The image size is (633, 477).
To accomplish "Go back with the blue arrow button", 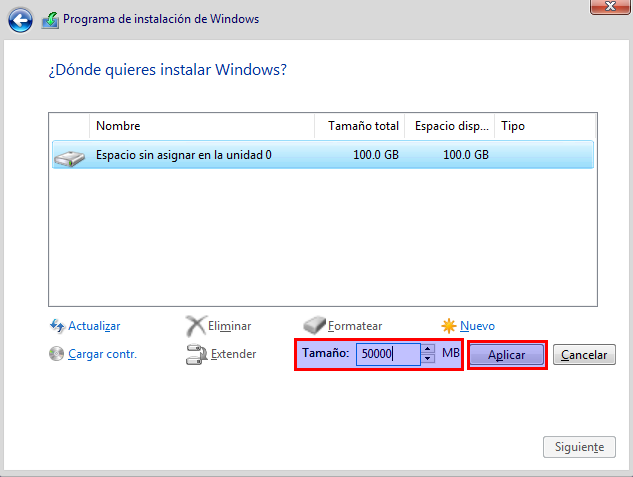I will [x=20, y=20].
